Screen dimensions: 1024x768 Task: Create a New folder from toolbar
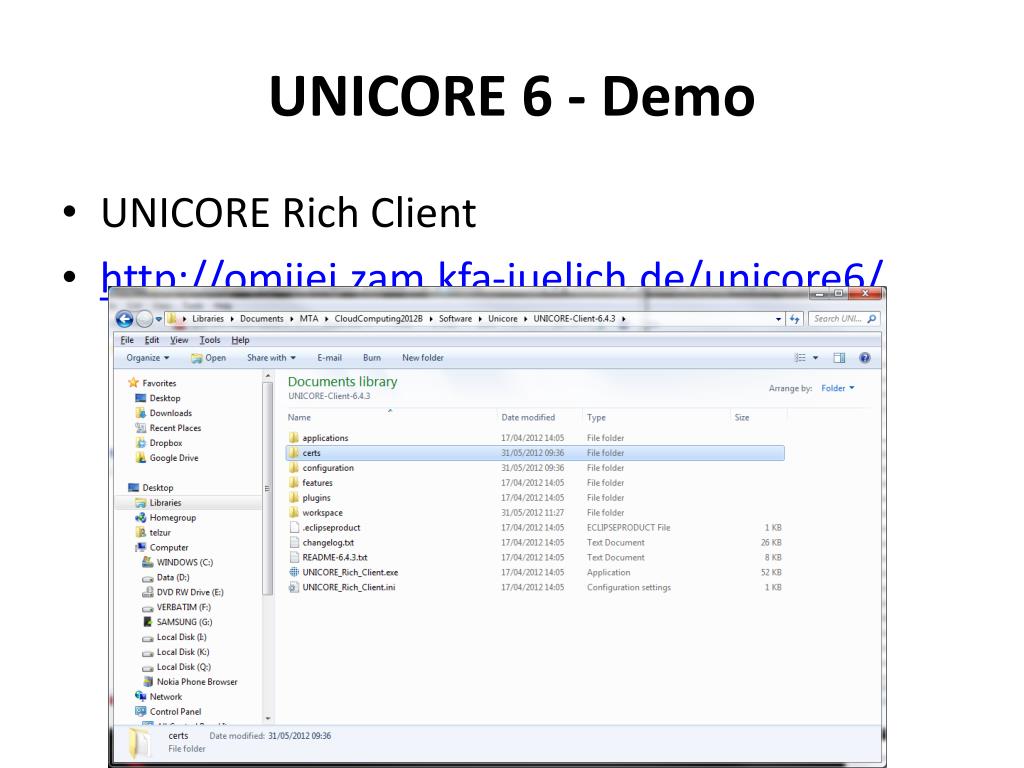[423, 358]
